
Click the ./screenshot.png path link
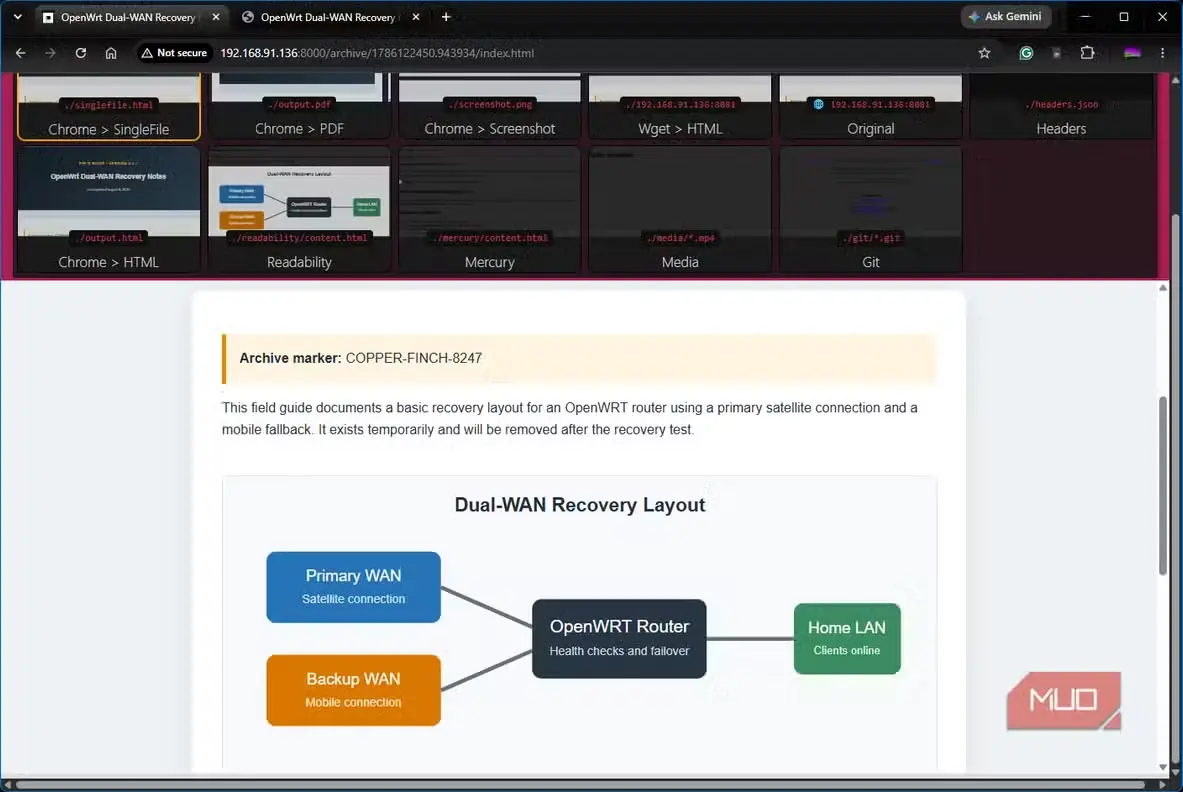point(490,104)
